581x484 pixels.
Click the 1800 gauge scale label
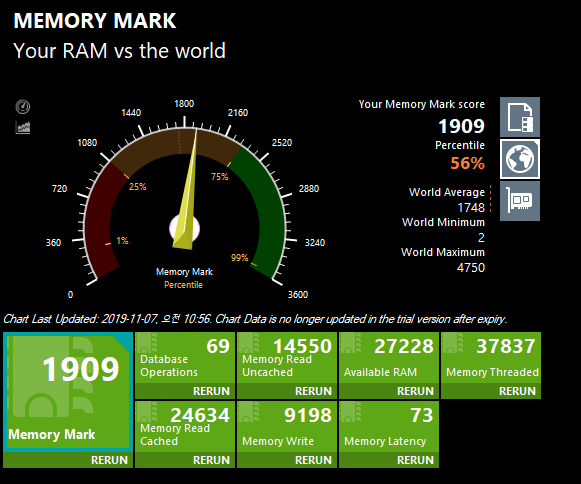pos(184,104)
